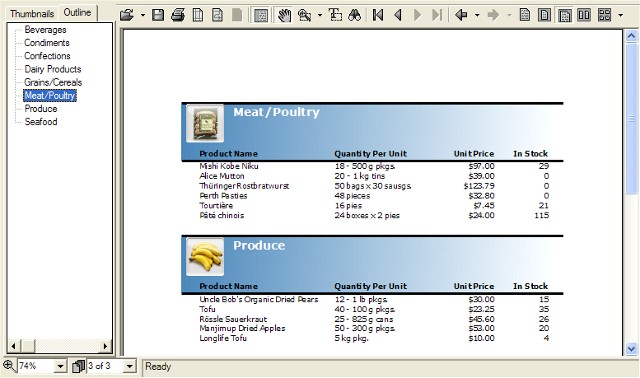Screen dimensions: 640x378
Task: Click the Print icon in toolbar
Action: pyautogui.click(x=178, y=16)
